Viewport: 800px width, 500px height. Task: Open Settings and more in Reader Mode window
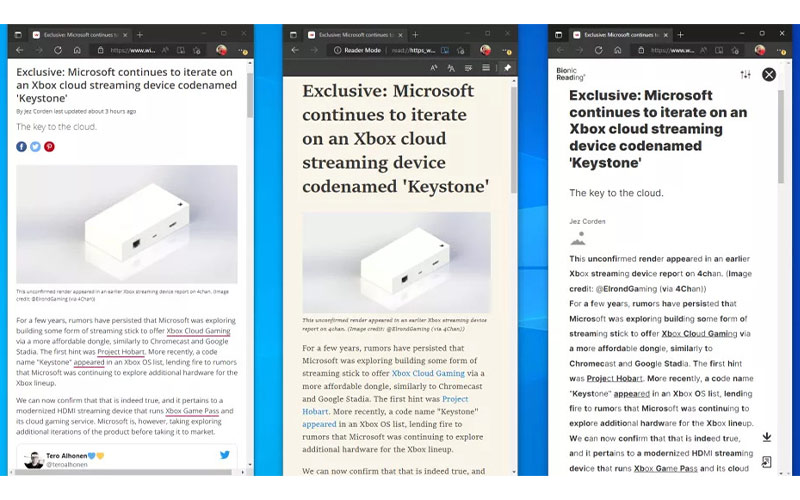click(x=507, y=51)
